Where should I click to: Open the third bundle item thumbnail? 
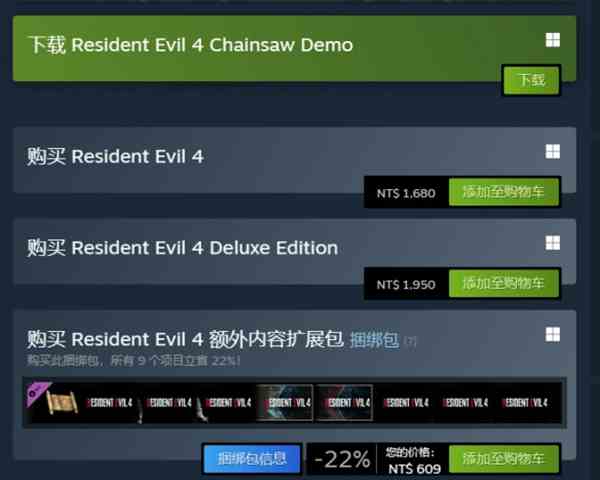pos(168,403)
